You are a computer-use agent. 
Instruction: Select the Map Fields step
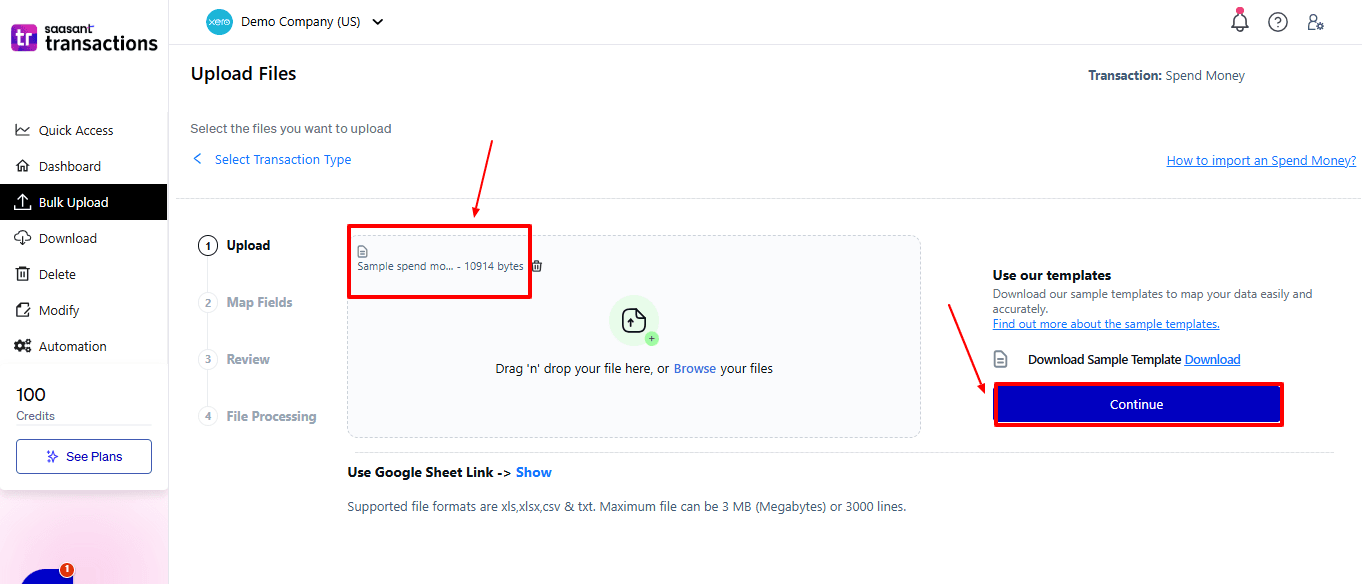tap(259, 302)
